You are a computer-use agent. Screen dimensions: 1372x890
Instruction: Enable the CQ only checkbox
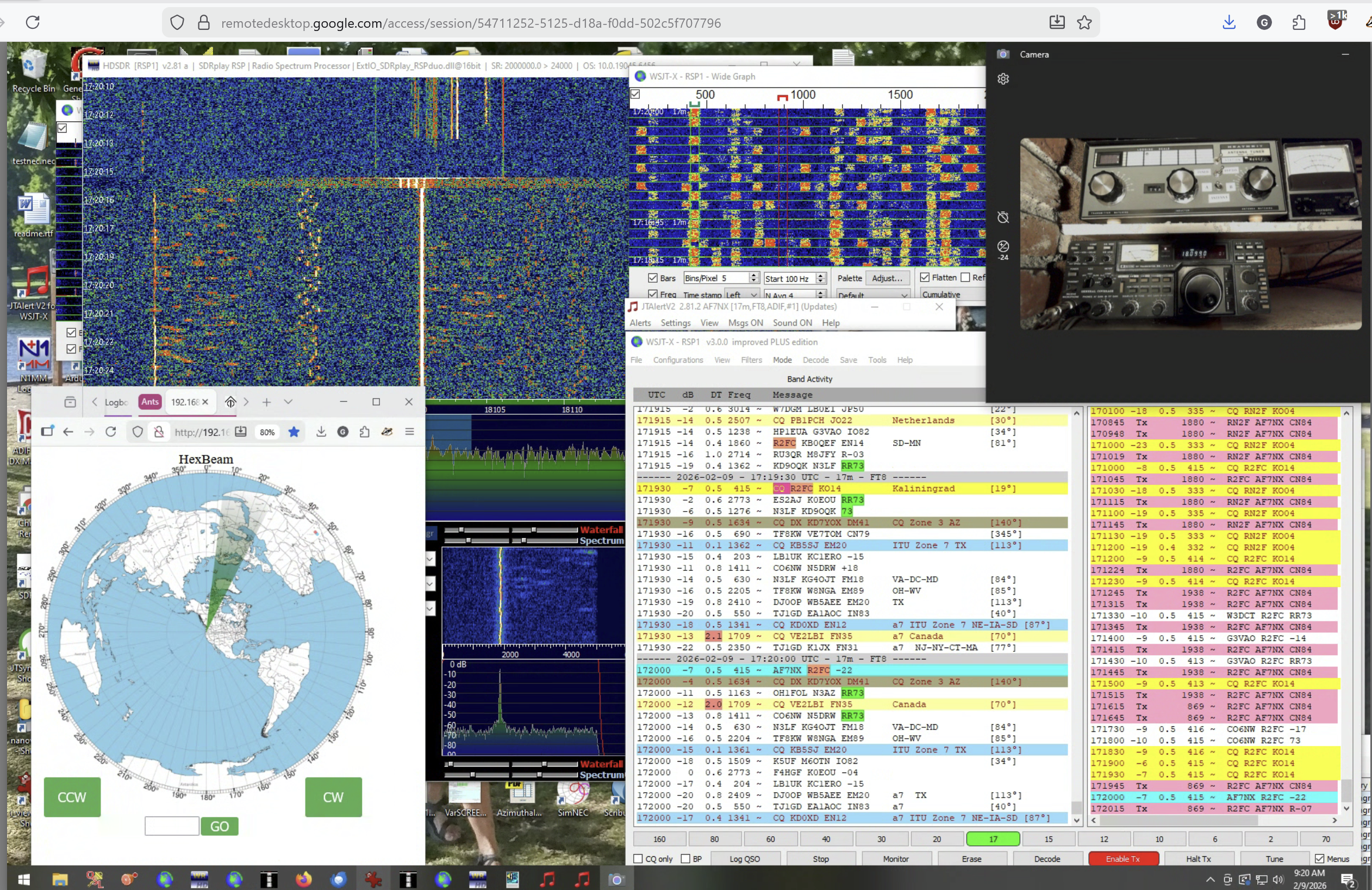click(638, 859)
